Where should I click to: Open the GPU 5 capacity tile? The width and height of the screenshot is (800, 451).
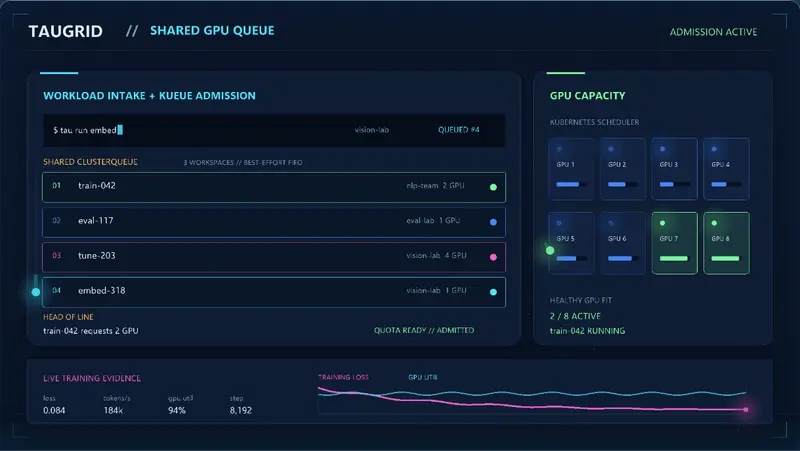(571, 243)
